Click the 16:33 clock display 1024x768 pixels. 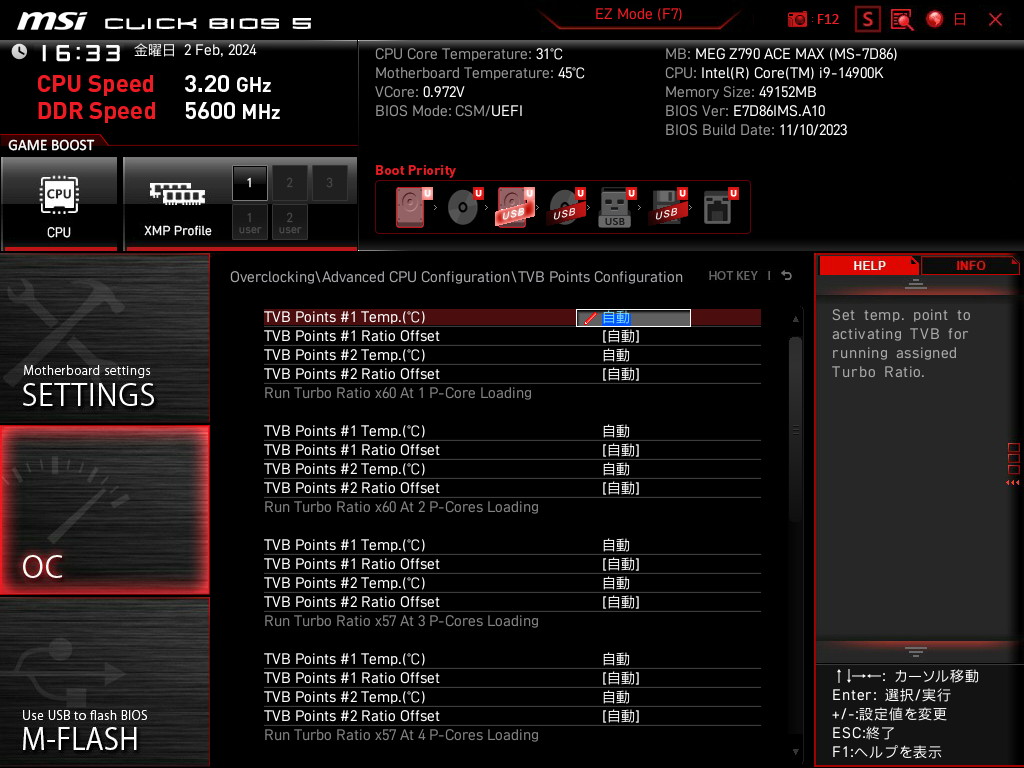pyautogui.click(x=80, y=52)
